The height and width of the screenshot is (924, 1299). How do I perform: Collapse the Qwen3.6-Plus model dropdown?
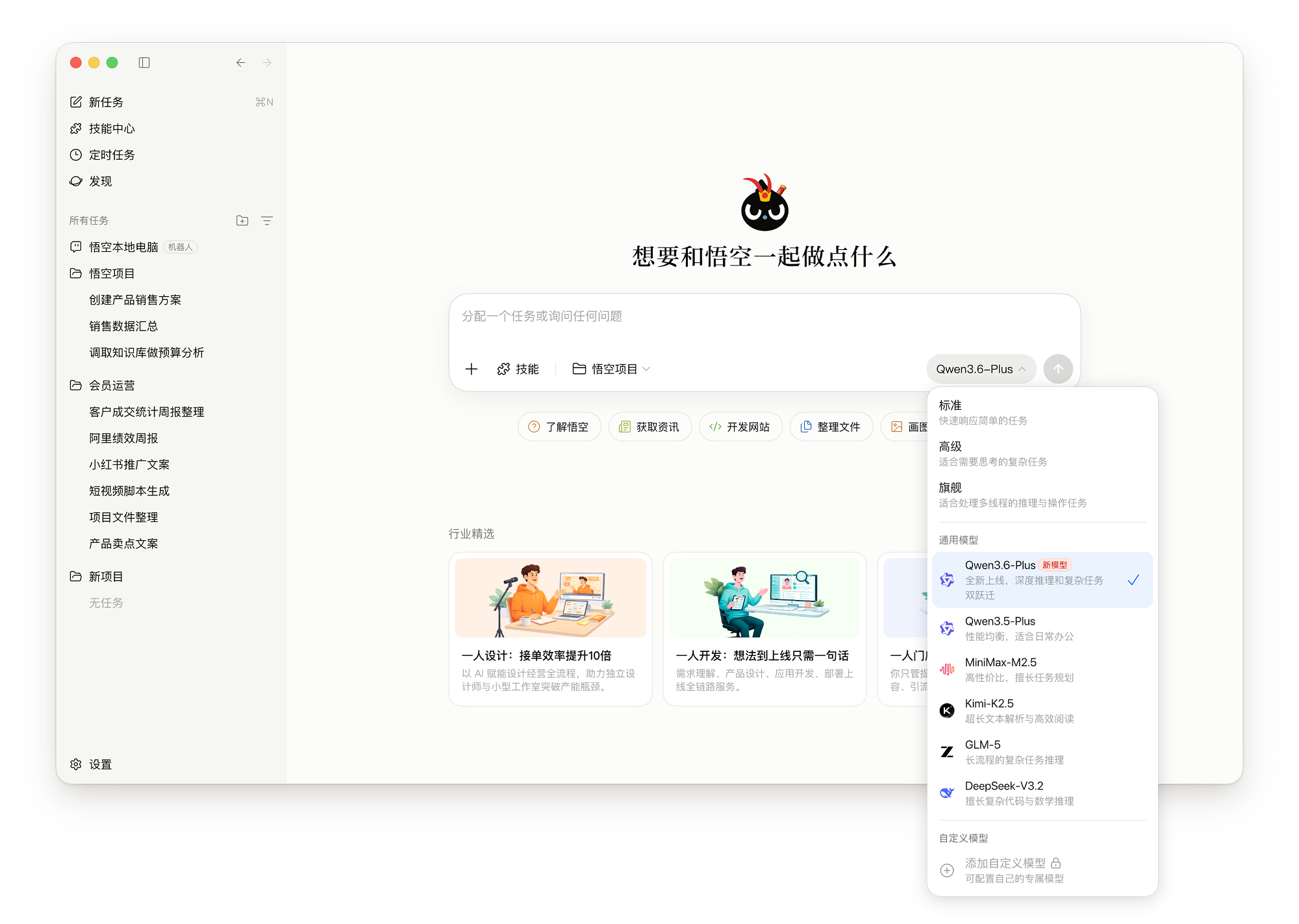click(x=981, y=369)
